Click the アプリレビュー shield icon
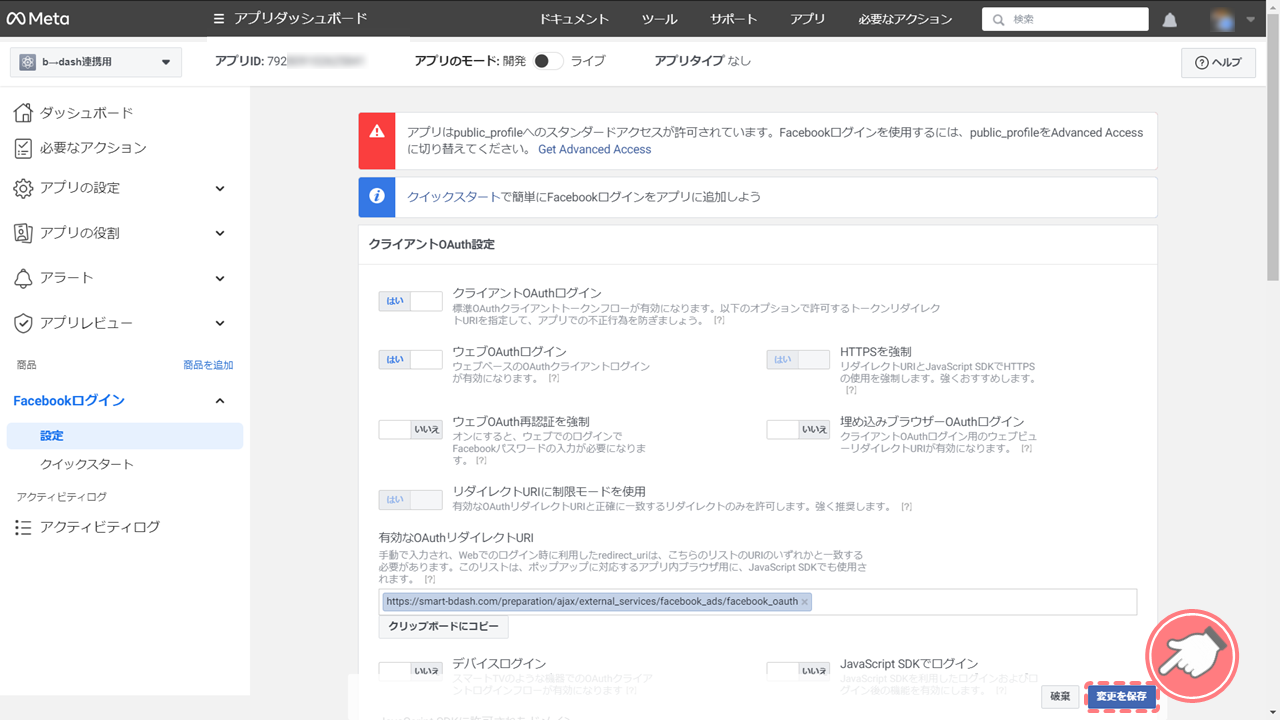 pyautogui.click(x=23, y=323)
